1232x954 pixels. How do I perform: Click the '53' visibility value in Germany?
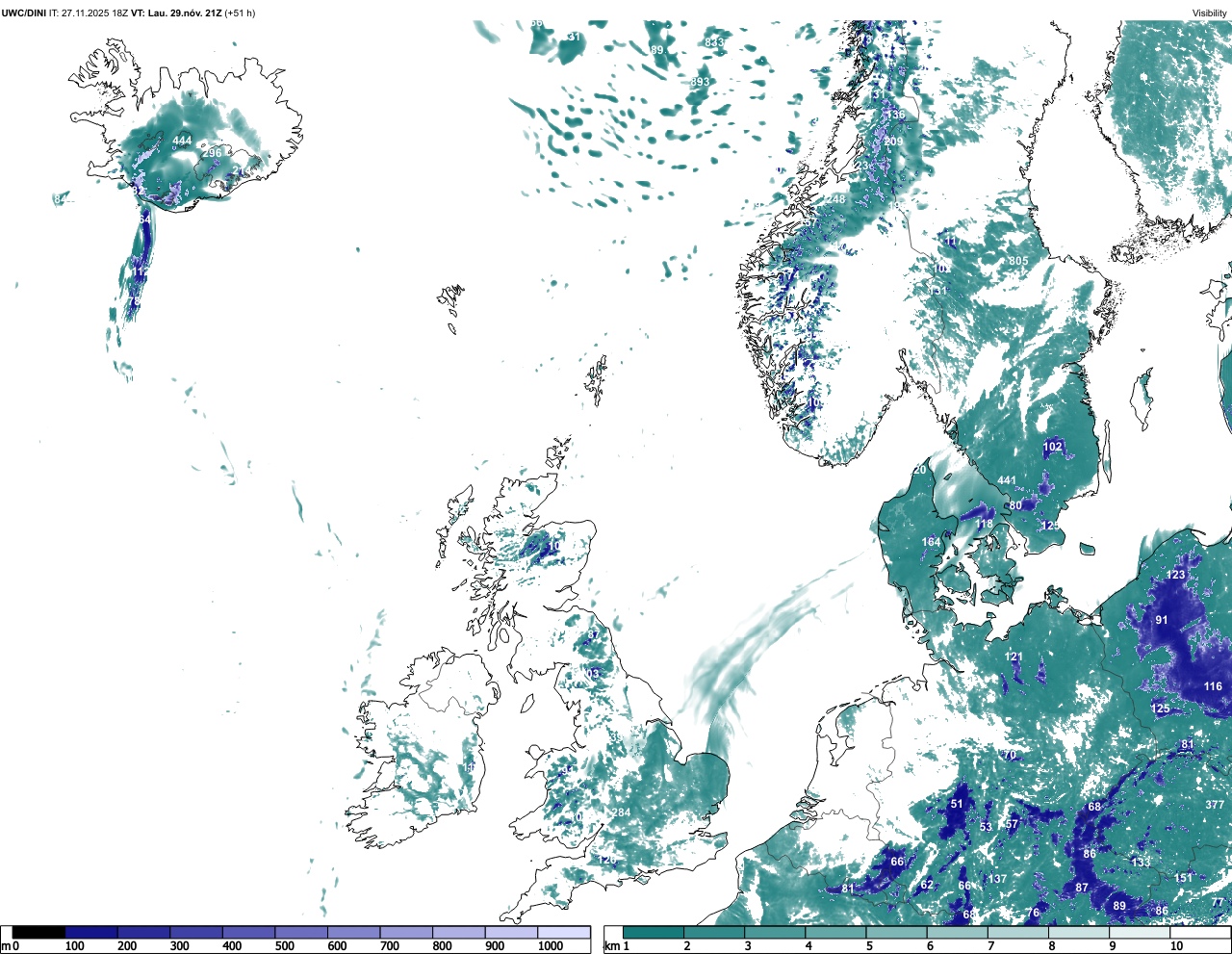pyautogui.click(x=986, y=827)
